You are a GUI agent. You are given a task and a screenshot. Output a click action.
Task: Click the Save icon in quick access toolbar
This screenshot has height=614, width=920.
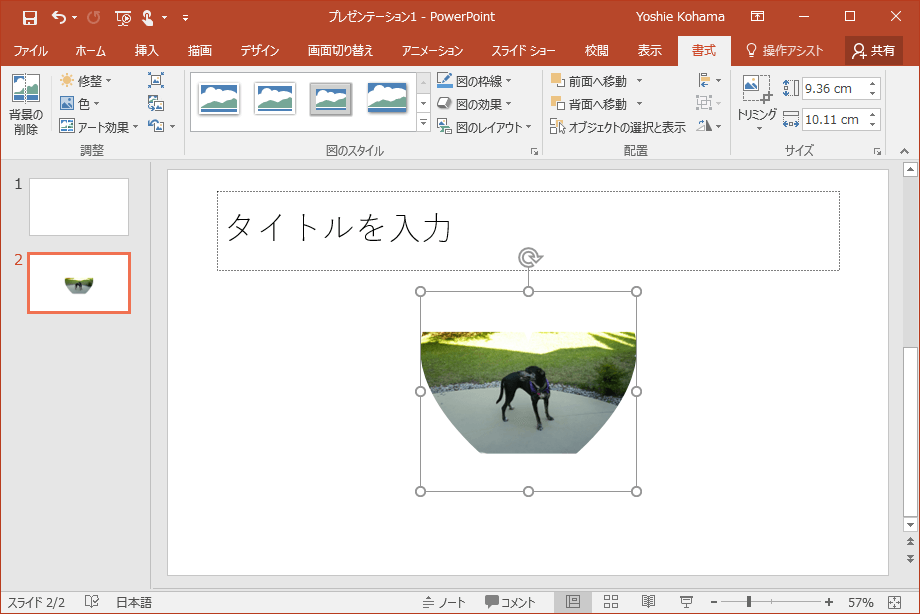(30, 17)
